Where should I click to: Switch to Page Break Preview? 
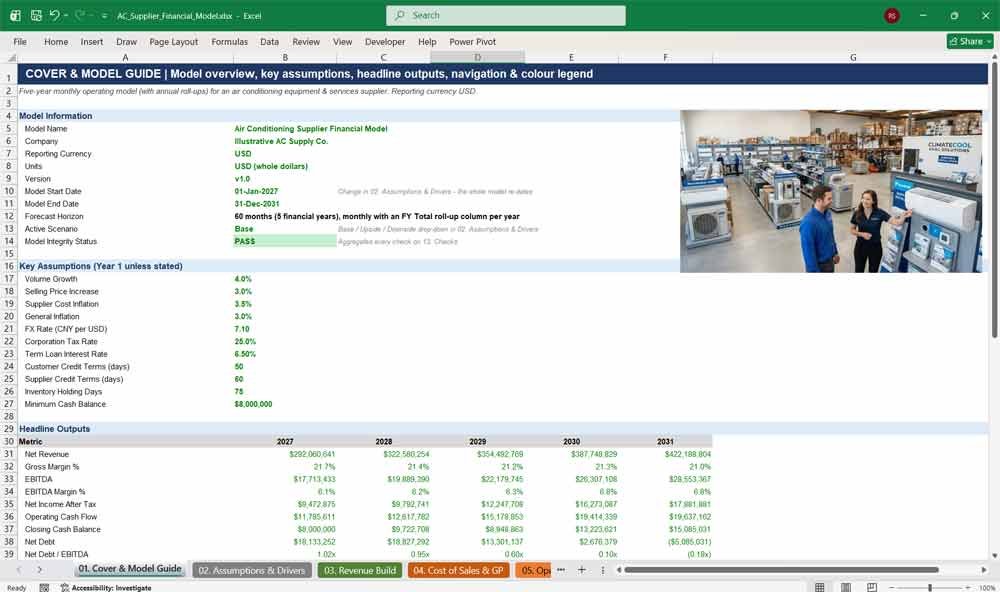(x=872, y=587)
